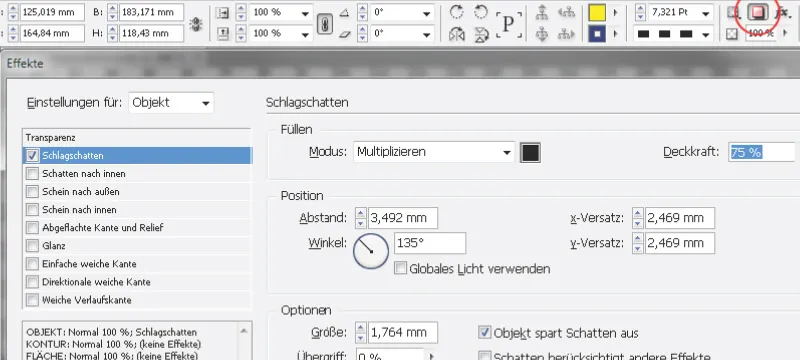Flip the object horizontally
This screenshot has width=800, height=360.
point(457,35)
